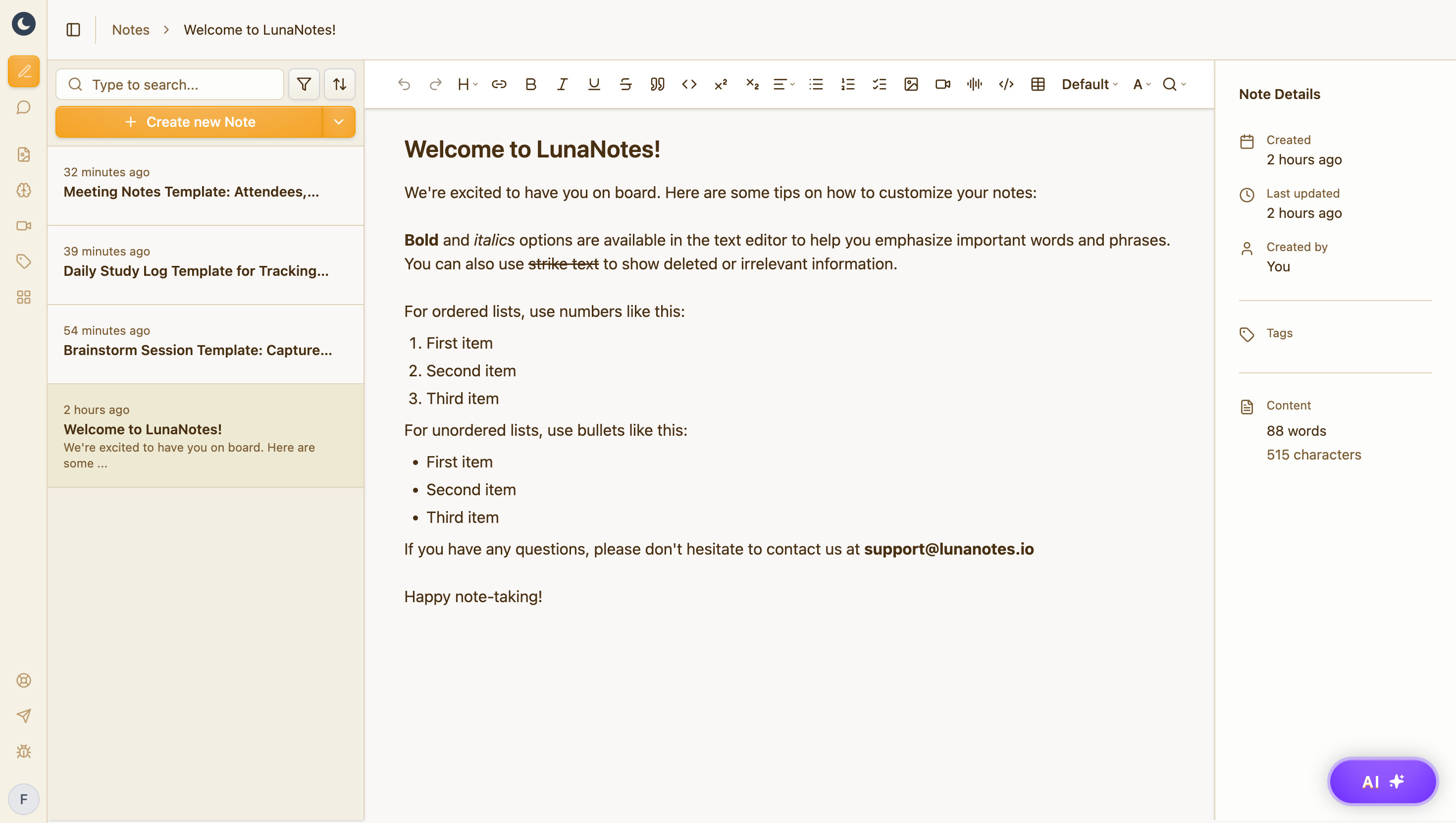Insert a video from the toolbar
This screenshot has width=1456, height=823.
click(942, 85)
